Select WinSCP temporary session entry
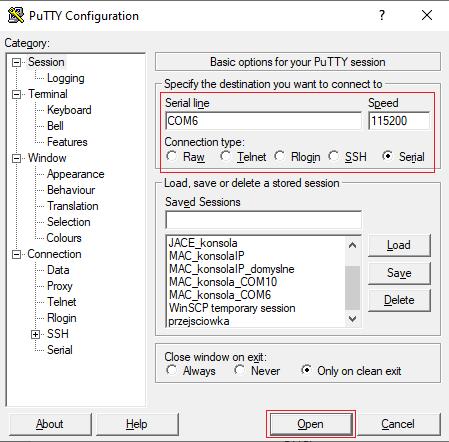Image resolution: width=449 pixels, height=442 pixels. coord(232,308)
